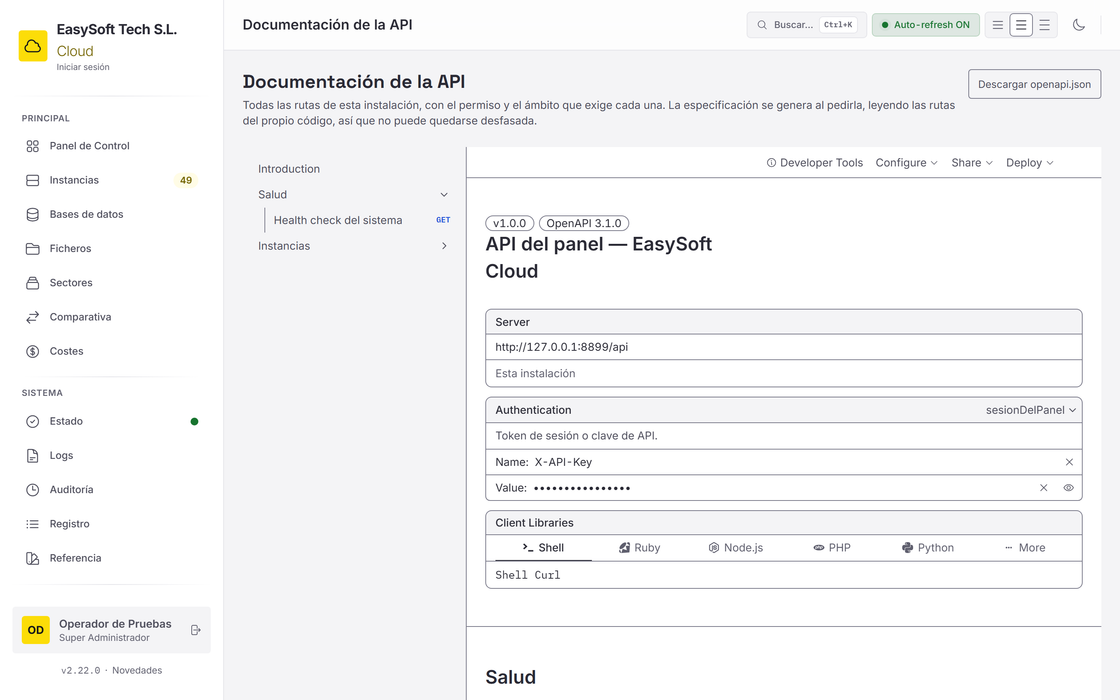Screen dimensions: 1120x700
Task: Click the search magnifier icon
Action: (762, 25)
